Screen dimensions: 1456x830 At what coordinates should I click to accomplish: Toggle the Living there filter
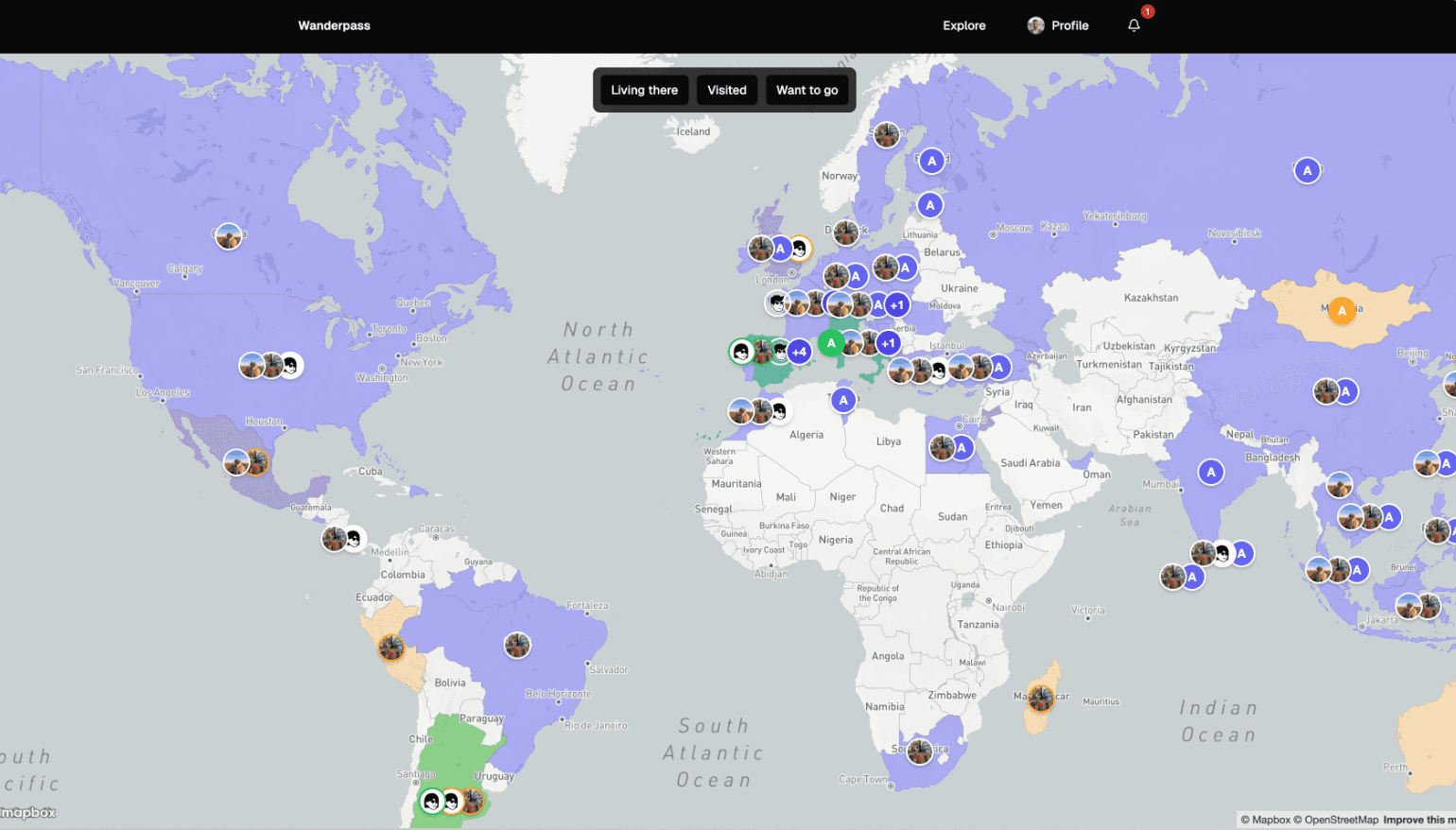pos(644,90)
